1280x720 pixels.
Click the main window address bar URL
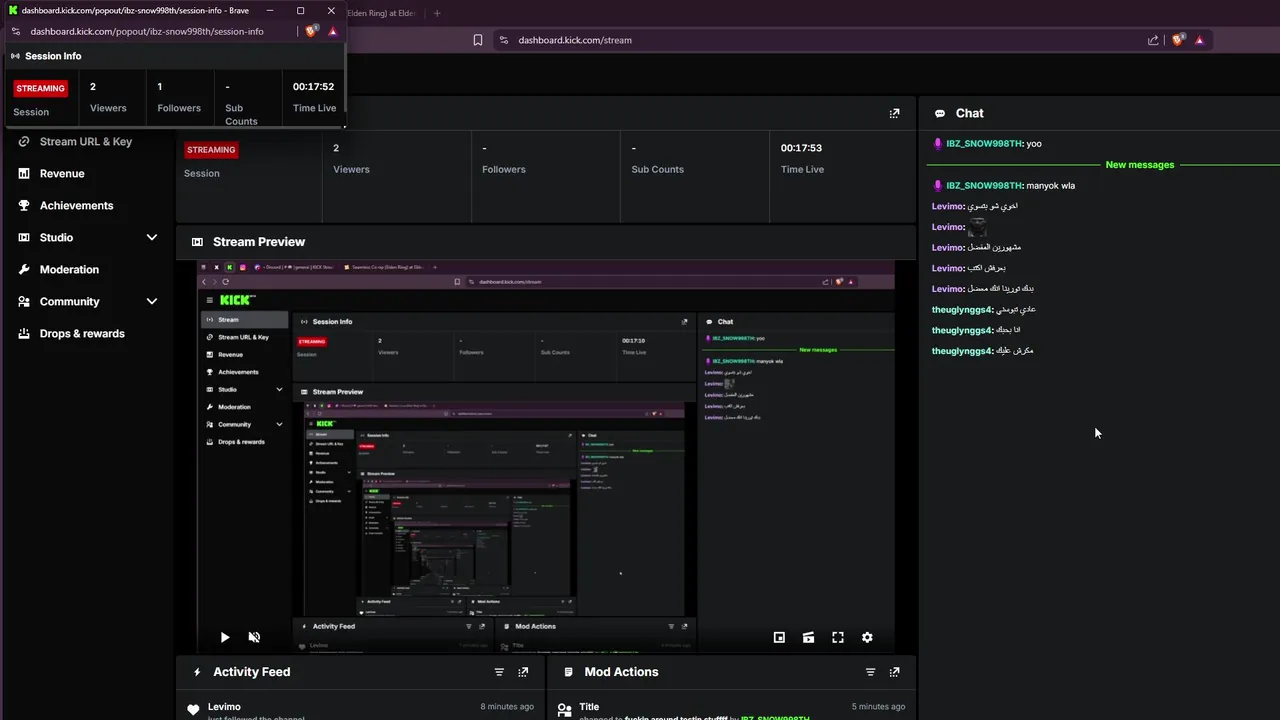click(x=575, y=40)
